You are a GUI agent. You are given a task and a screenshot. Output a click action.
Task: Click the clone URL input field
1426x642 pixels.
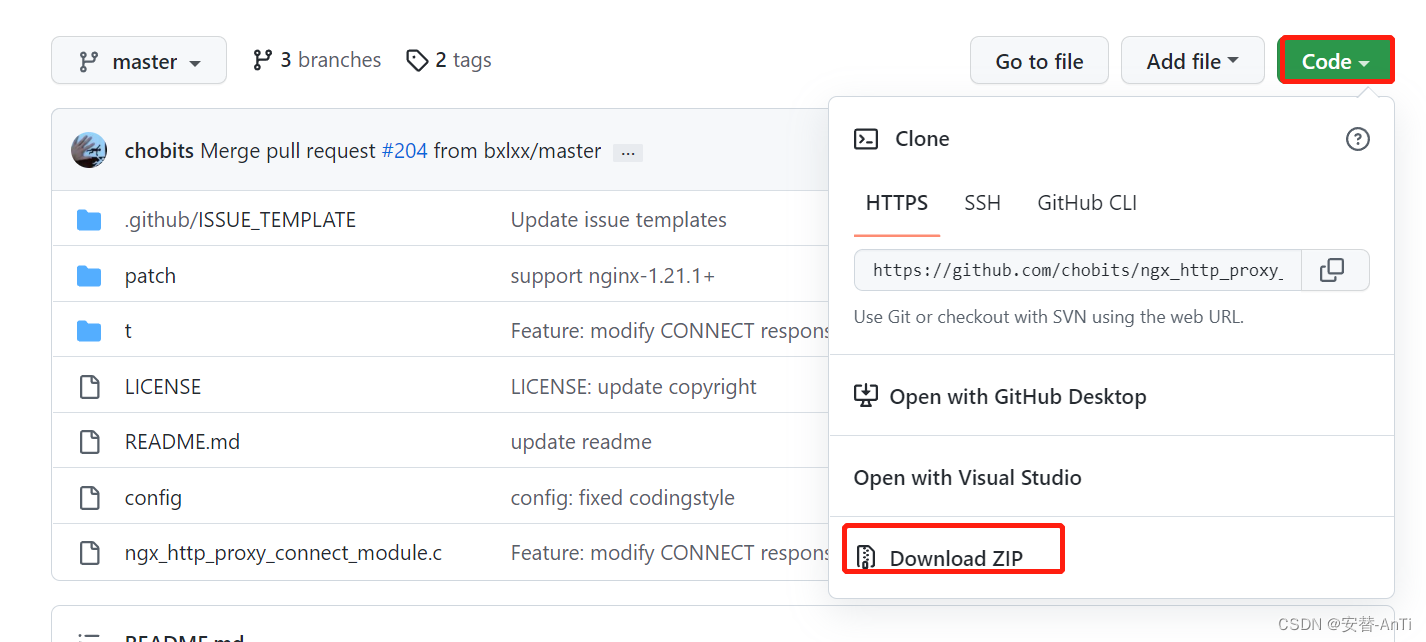pos(1077,270)
